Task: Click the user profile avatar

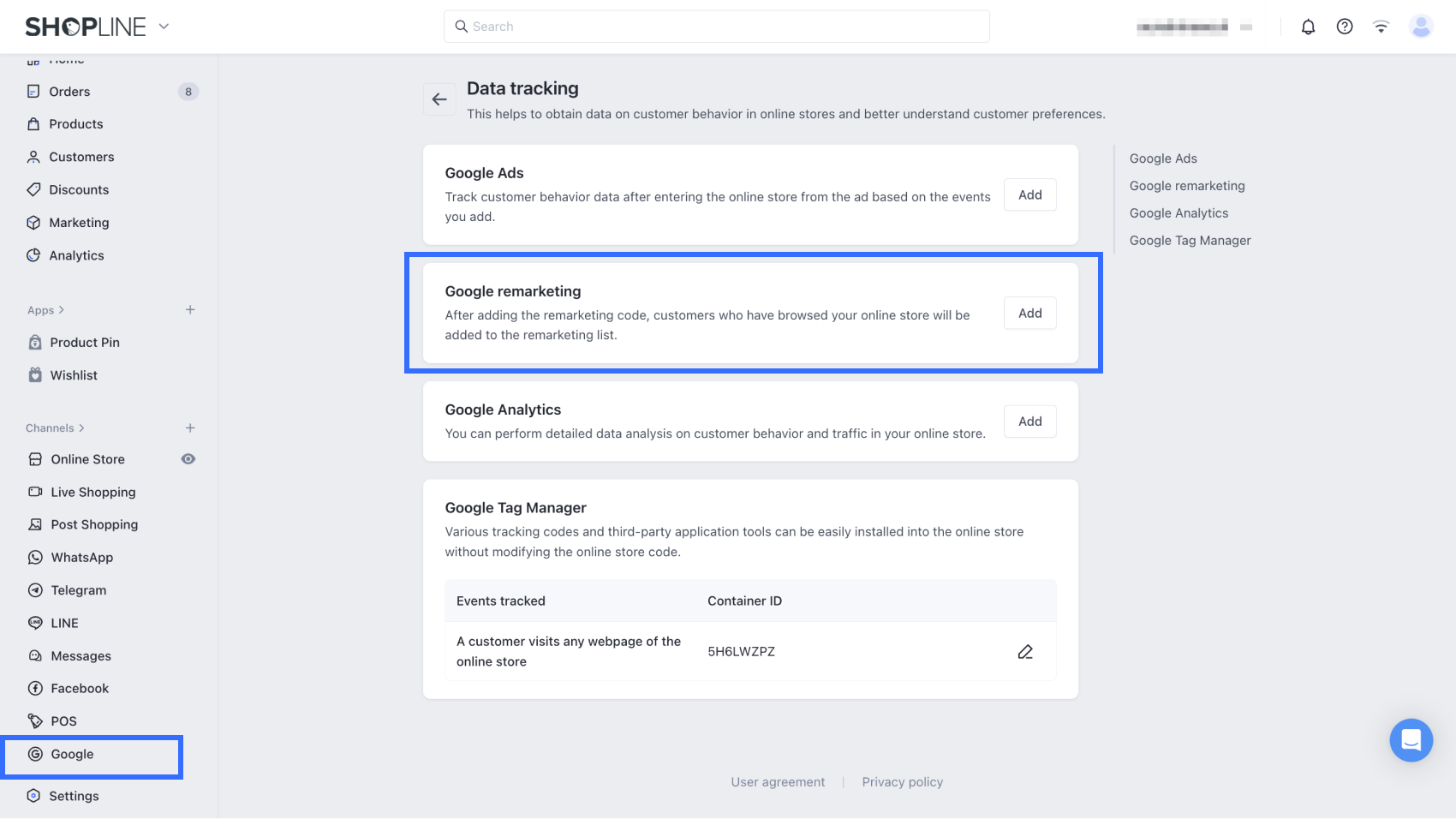Action: [x=1421, y=27]
